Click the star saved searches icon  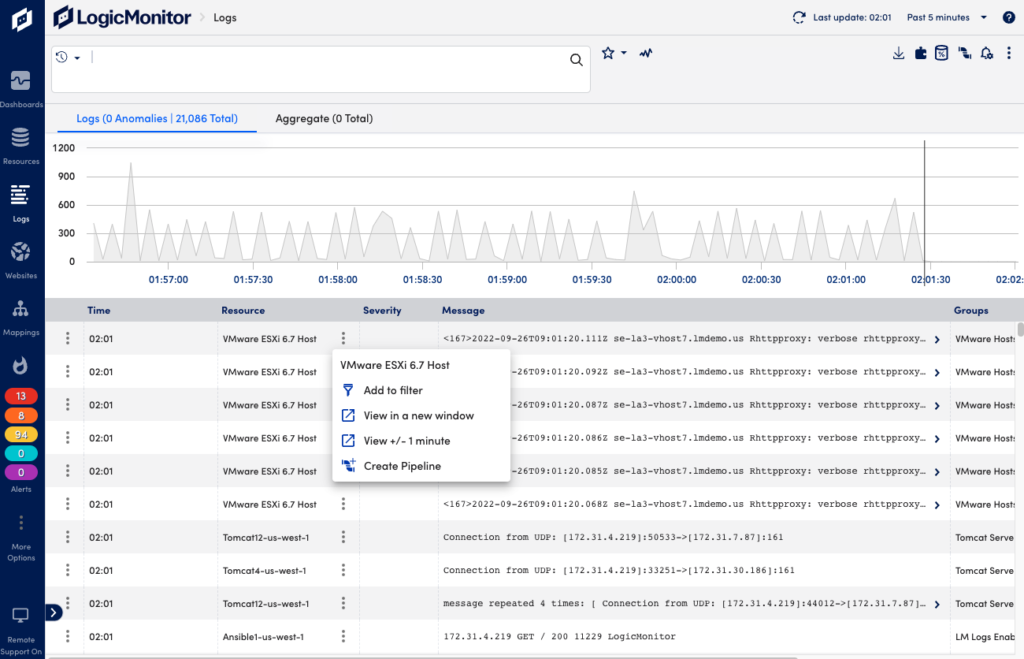click(608, 53)
